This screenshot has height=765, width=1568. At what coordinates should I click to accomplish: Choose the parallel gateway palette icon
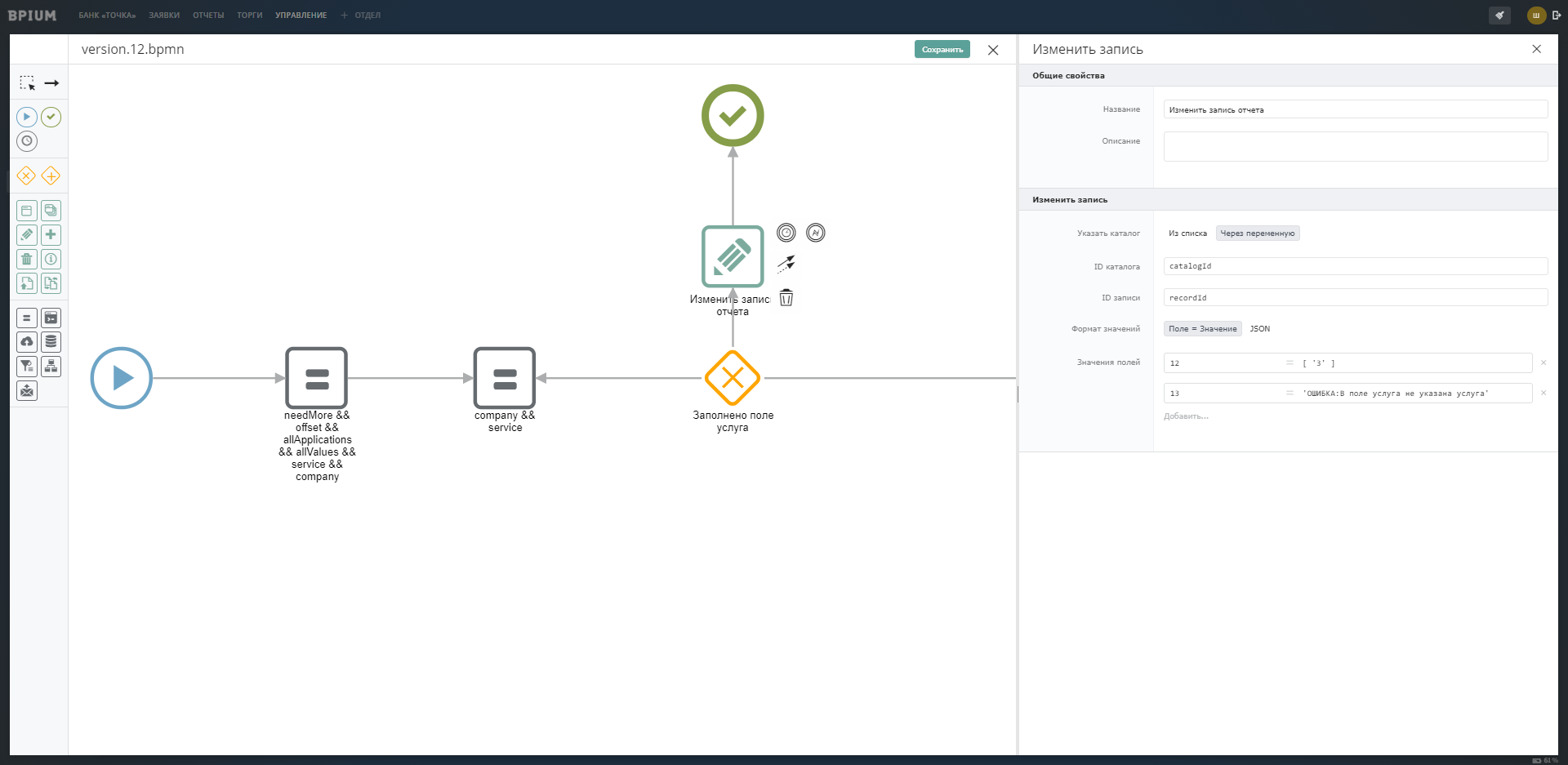click(x=51, y=176)
